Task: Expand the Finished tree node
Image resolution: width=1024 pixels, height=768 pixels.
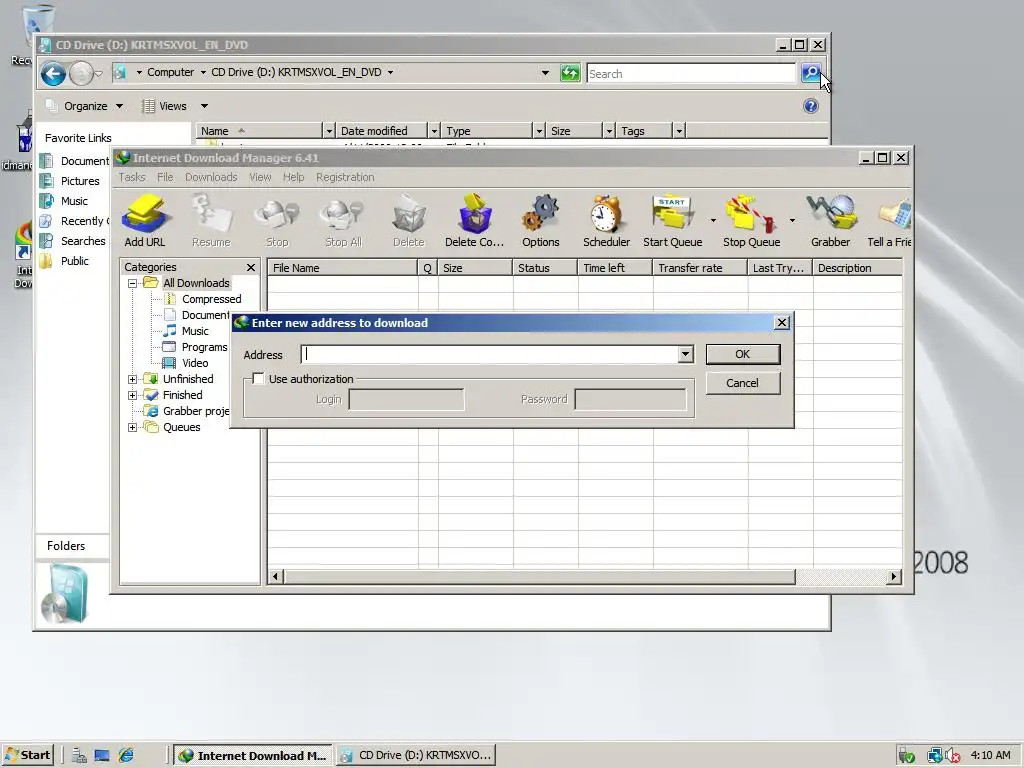Action: tap(133, 395)
